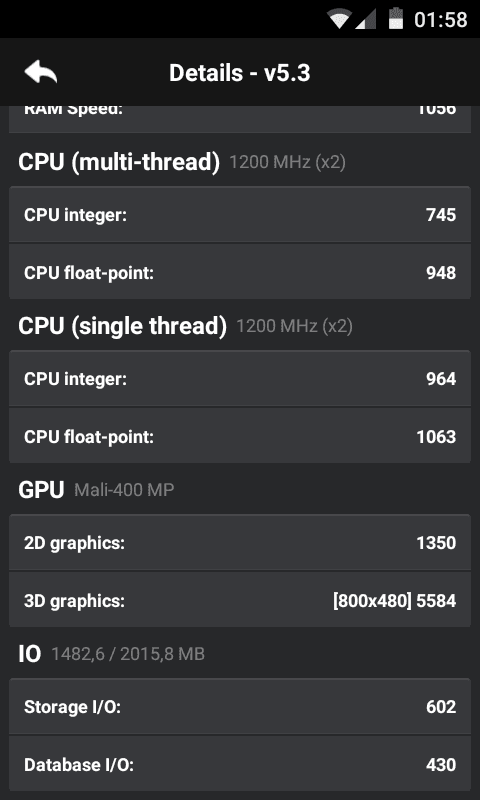The height and width of the screenshot is (800, 480).
Task: Open the 2D graphics score row
Action: [240, 543]
